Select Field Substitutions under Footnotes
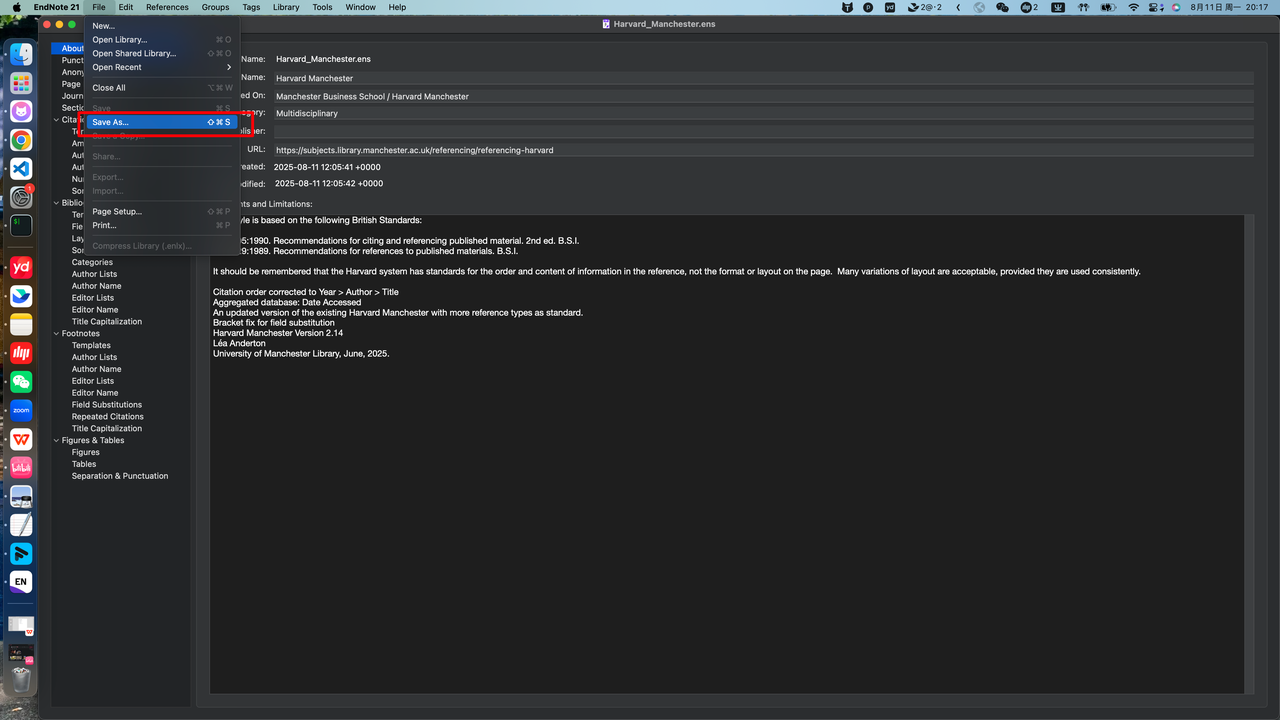This screenshot has height=720, width=1280. (x=107, y=405)
